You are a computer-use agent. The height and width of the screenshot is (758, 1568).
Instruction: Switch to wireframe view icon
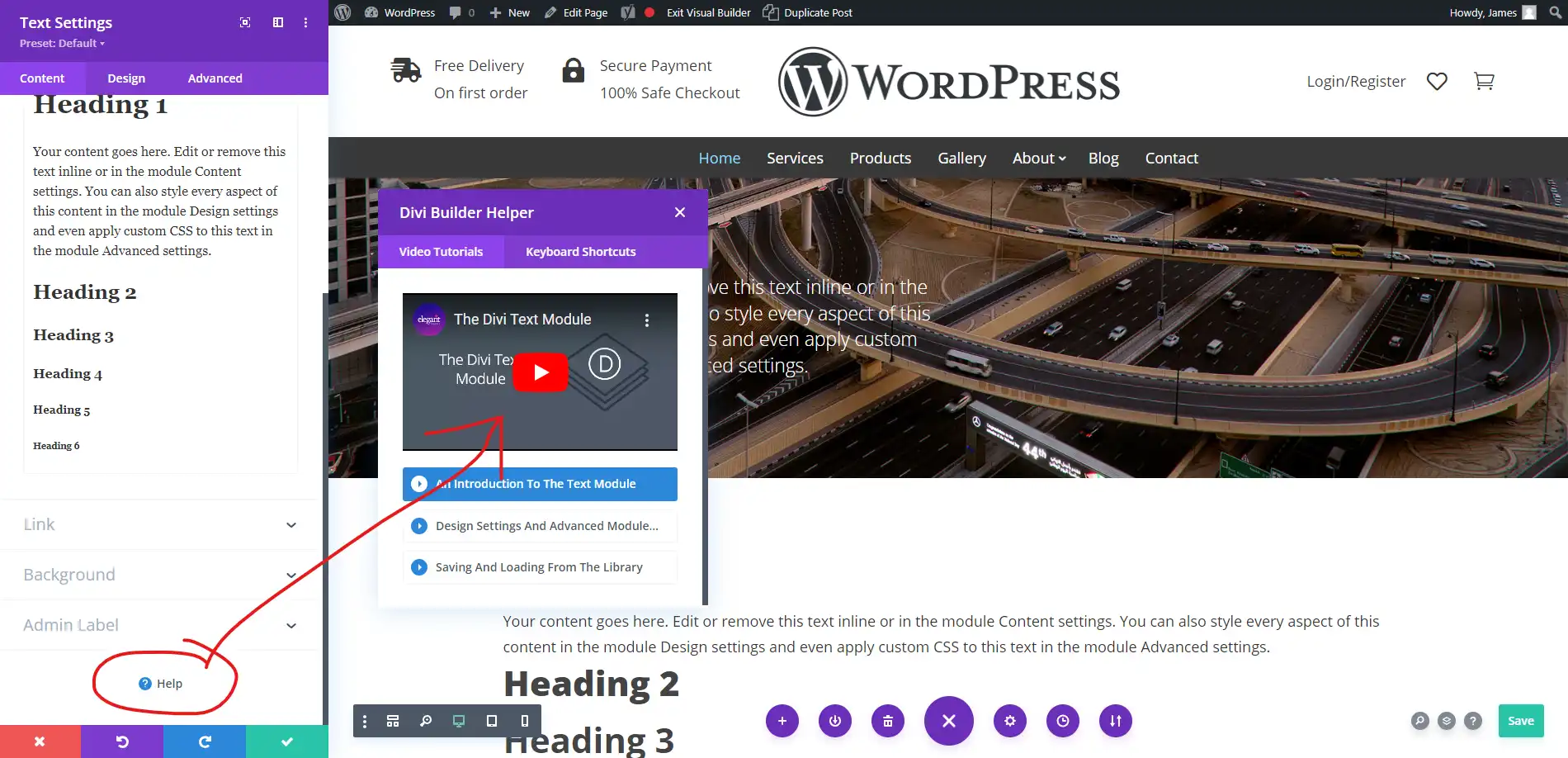click(393, 721)
